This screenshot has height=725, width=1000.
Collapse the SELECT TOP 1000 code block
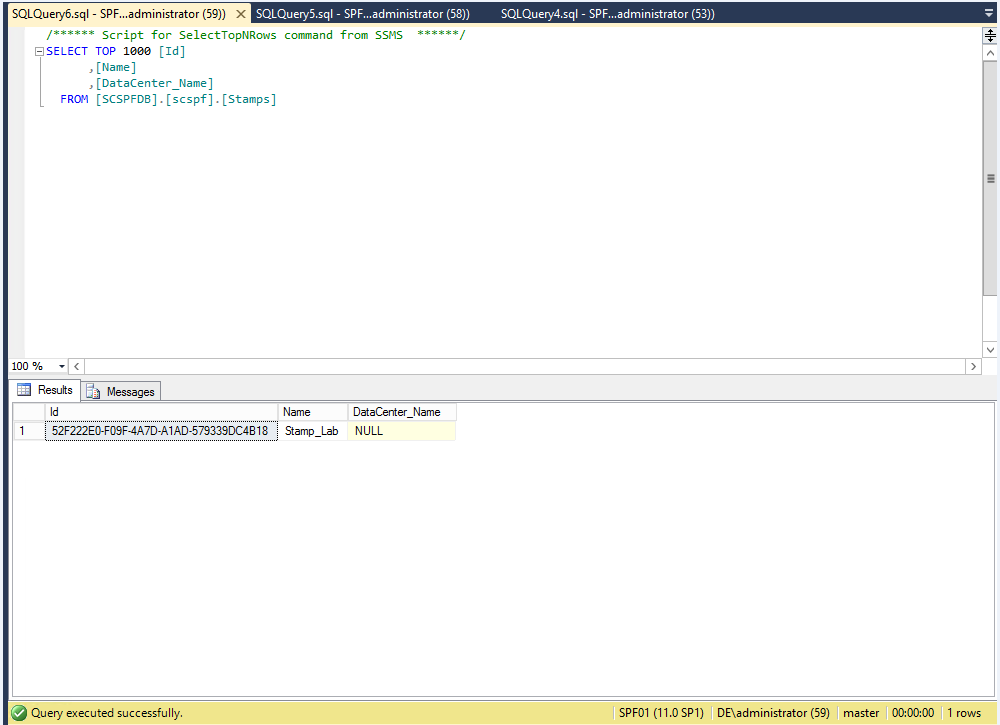[39, 51]
